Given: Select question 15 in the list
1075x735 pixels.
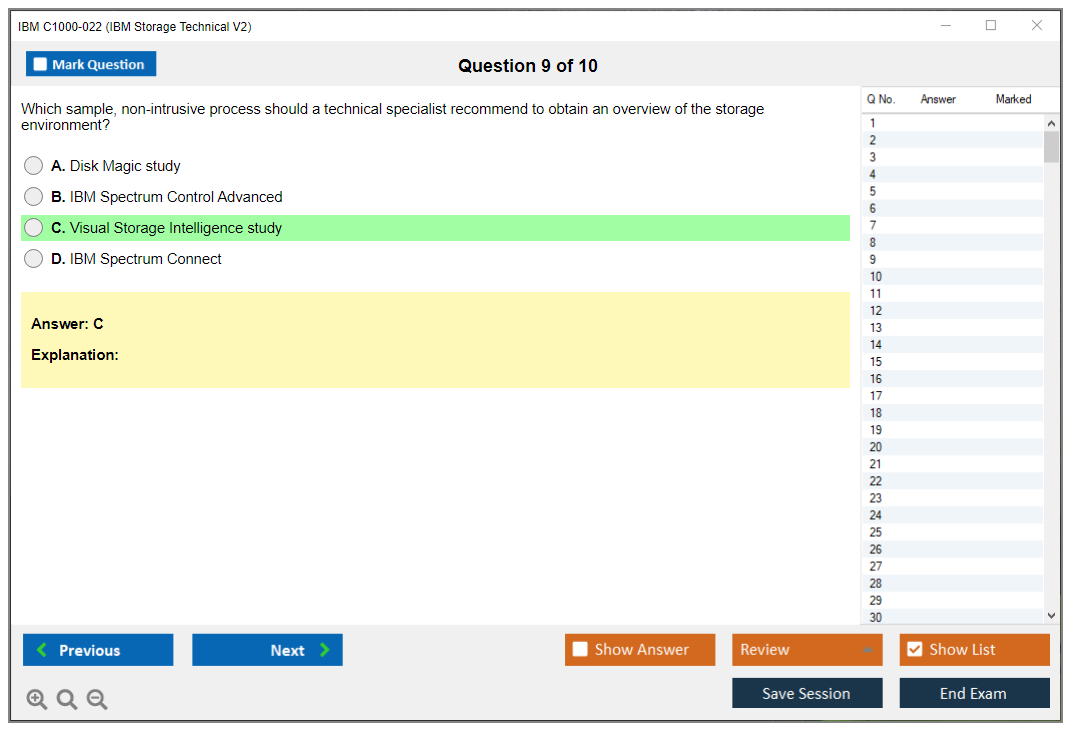Looking at the screenshot, I should click(x=876, y=362).
